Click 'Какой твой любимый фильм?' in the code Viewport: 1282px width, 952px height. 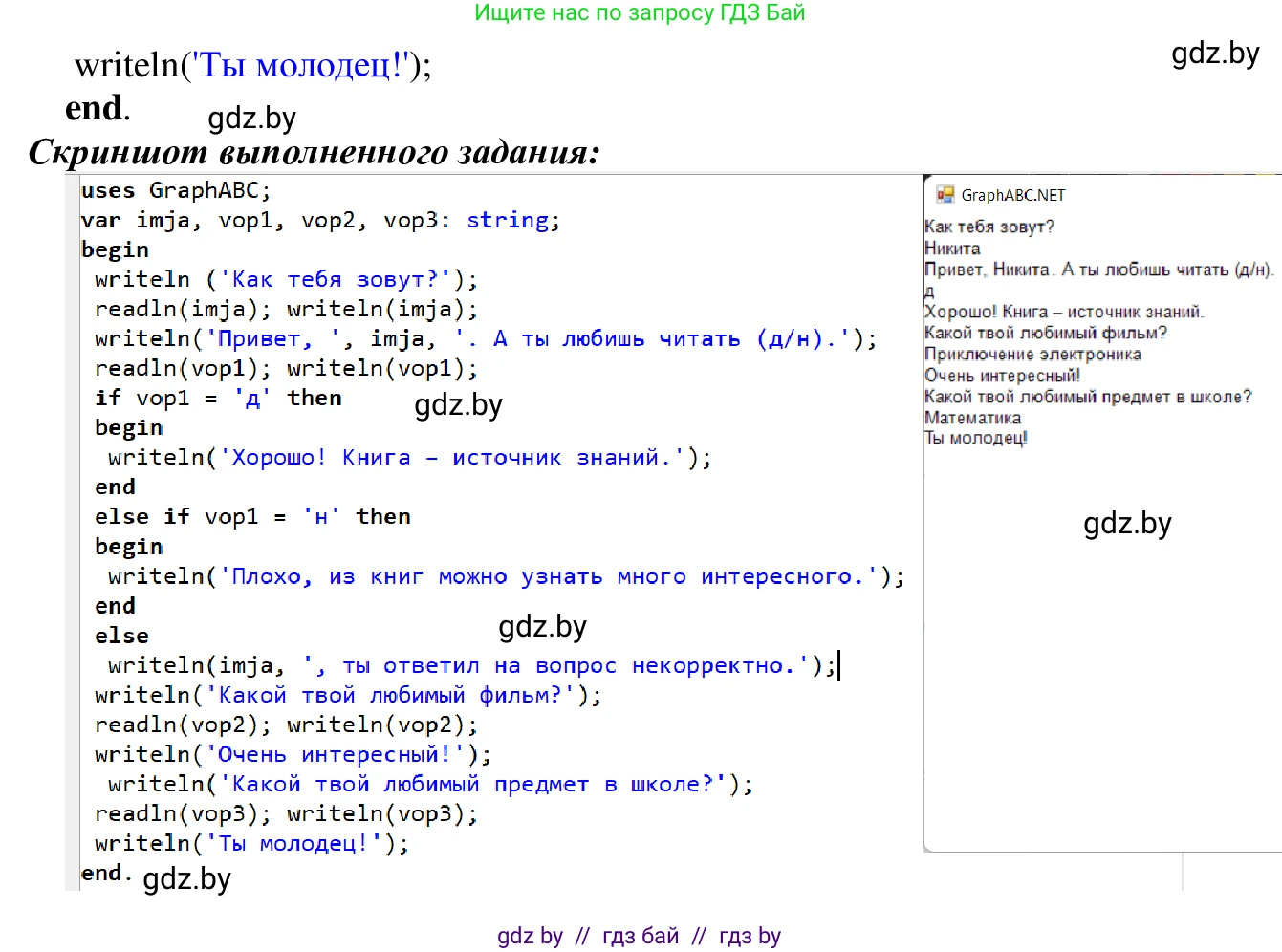tap(389, 695)
